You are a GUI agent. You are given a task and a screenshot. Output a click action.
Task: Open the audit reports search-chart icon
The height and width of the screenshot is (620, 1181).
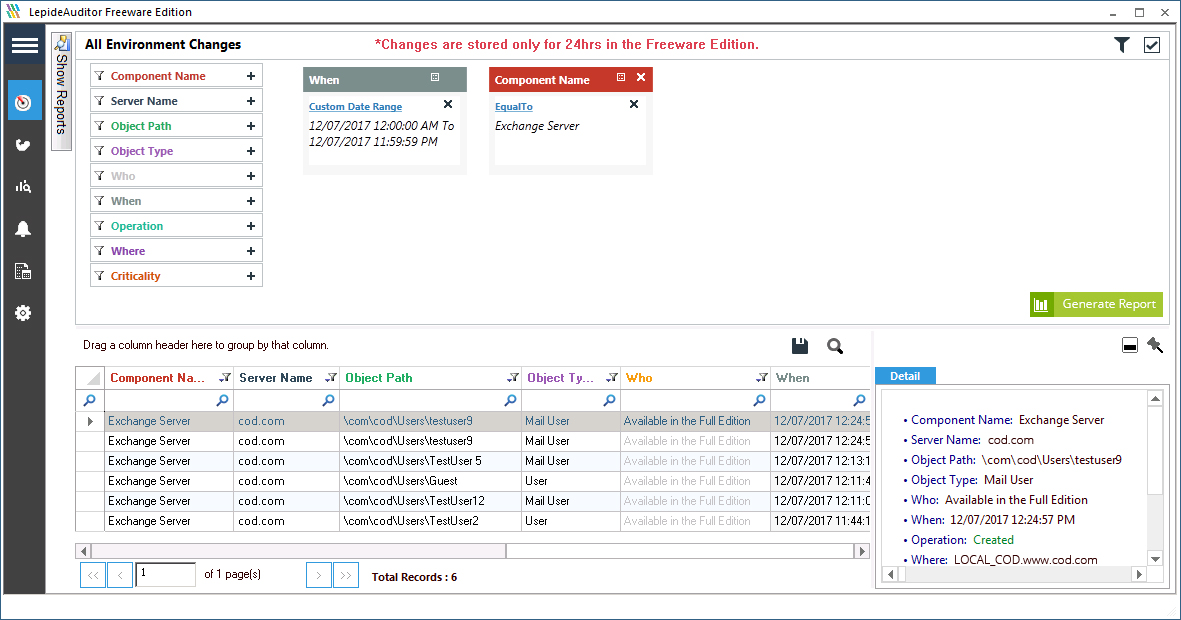click(23, 186)
